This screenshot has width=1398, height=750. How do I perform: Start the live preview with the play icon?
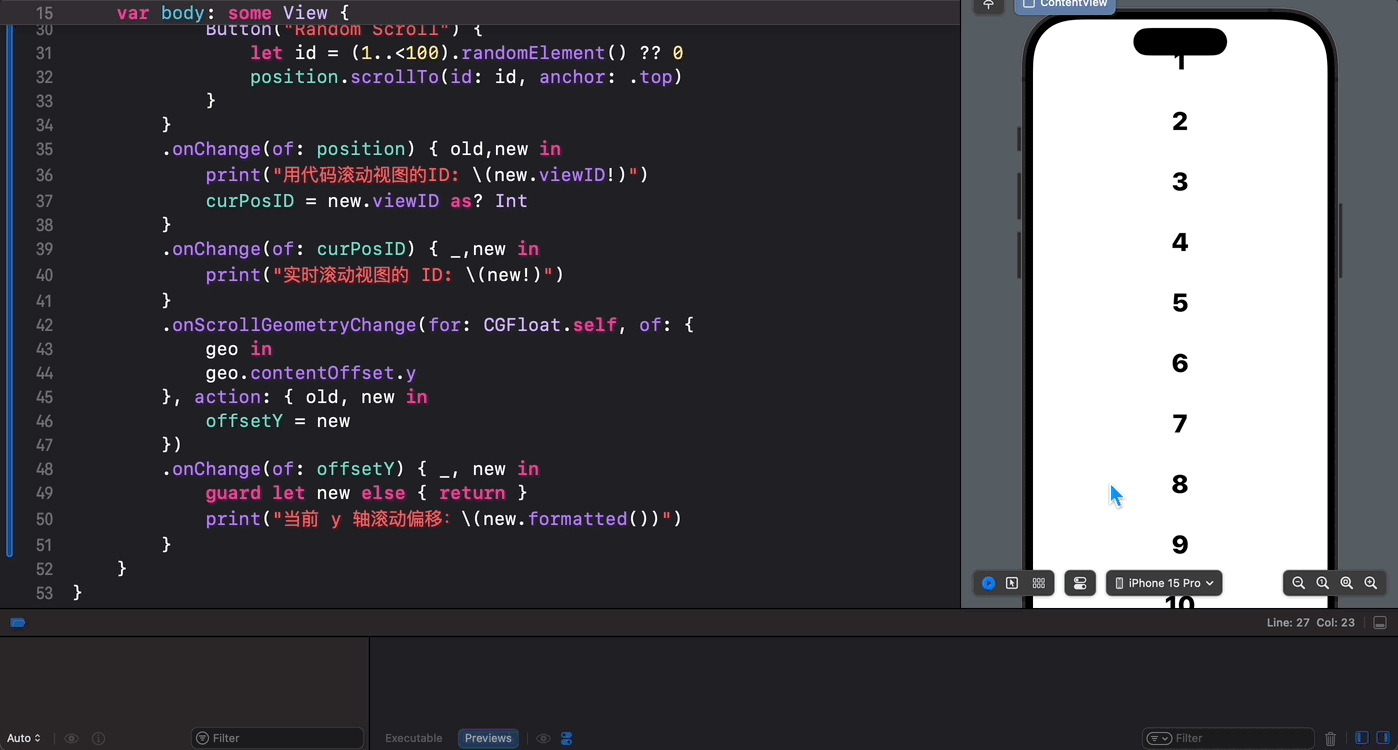989,583
